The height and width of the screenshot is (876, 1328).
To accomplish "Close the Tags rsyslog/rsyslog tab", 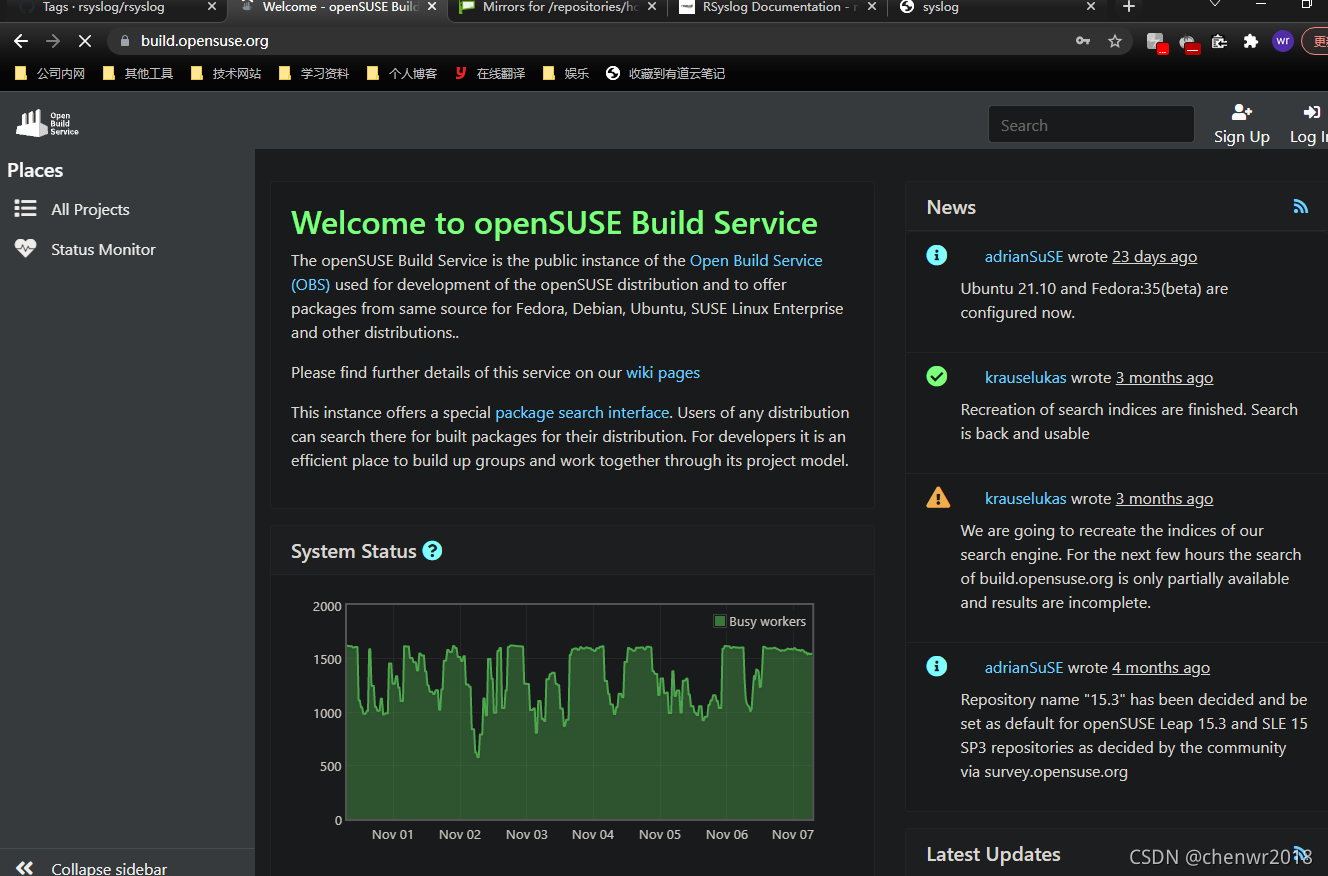I will 211,7.
